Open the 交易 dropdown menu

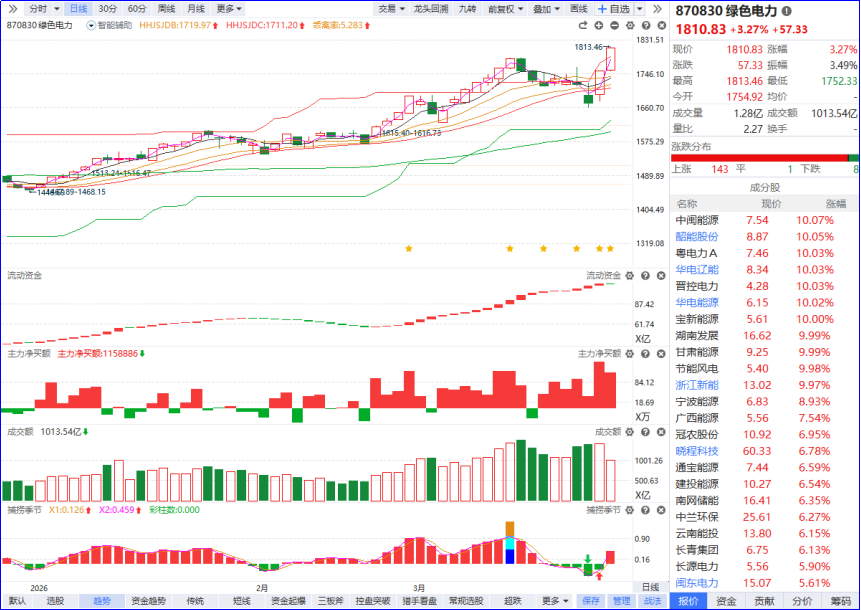click(391, 9)
